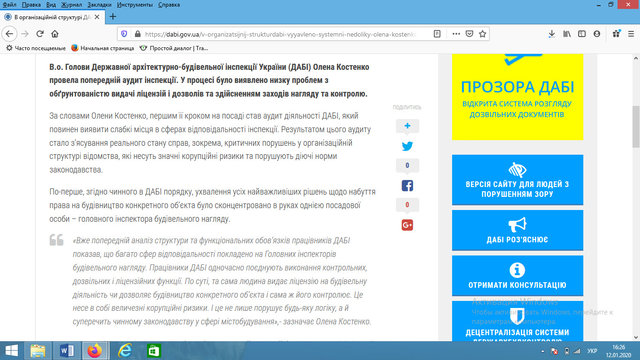The height and width of the screenshot is (360, 640).
Task: Open page actions three-dots menu
Action: coord(456,34)
